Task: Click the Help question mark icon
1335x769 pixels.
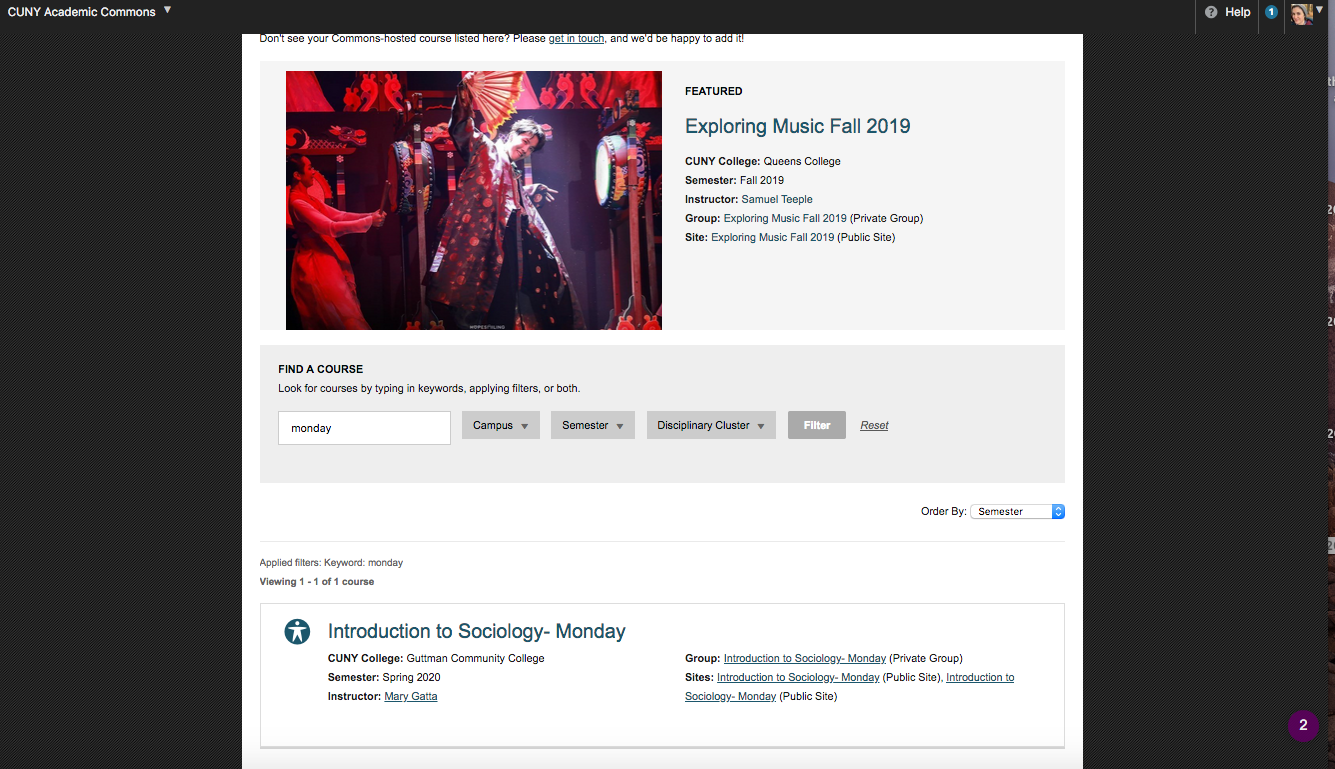Action: tap(1211, 12)
